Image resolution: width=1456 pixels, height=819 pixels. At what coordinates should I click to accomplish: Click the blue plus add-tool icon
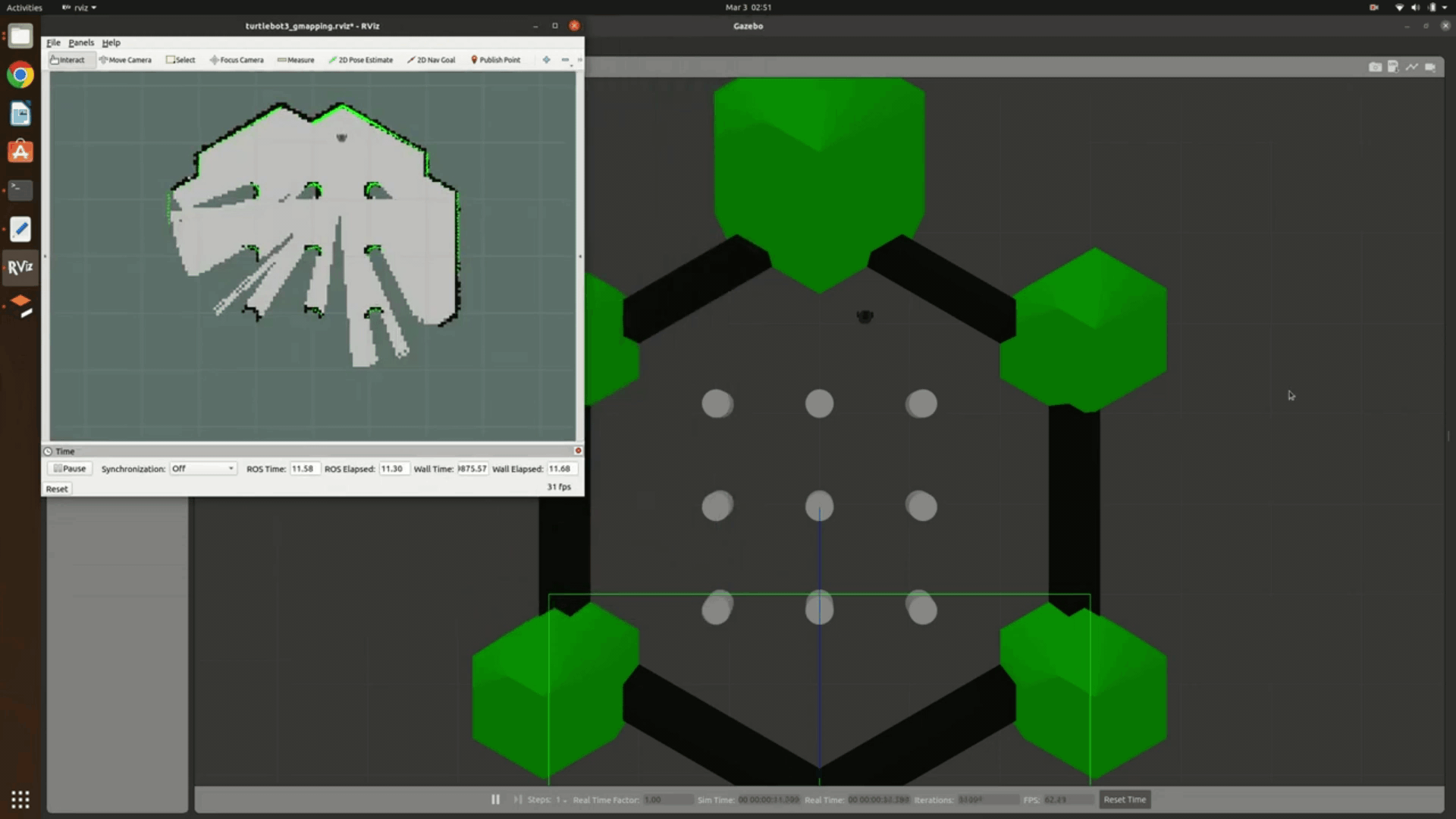click(546, 60)
